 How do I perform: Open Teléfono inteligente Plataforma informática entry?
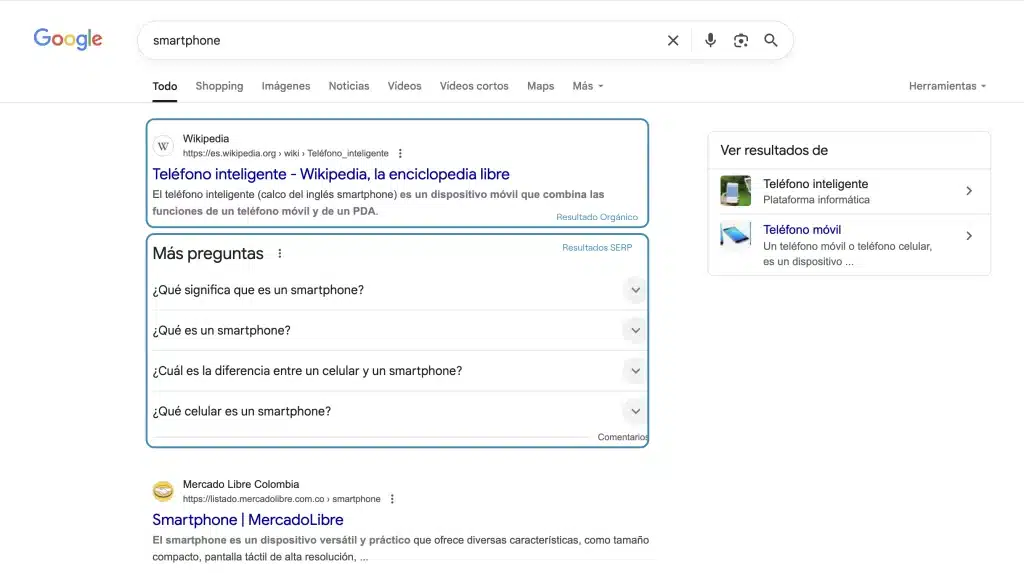pos(849,191)
